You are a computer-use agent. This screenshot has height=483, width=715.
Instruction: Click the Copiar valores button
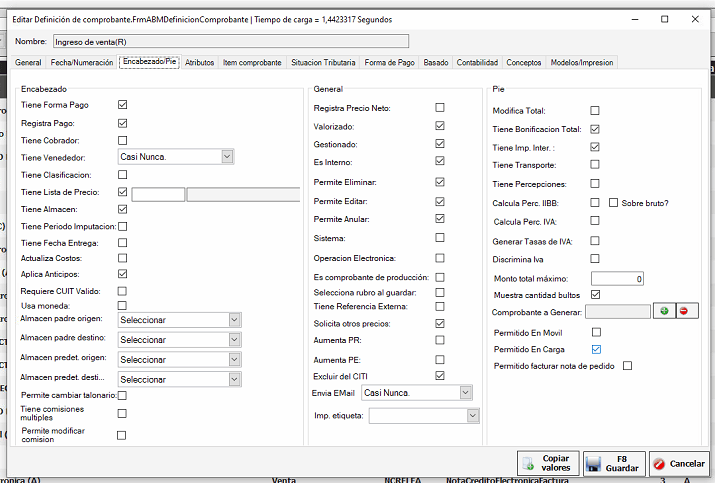(x=547, y=463)
